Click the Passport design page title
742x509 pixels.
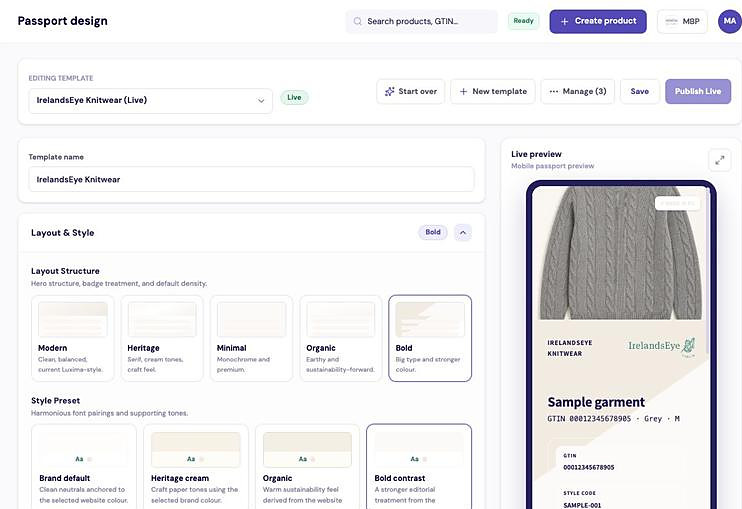click(62, 21)
